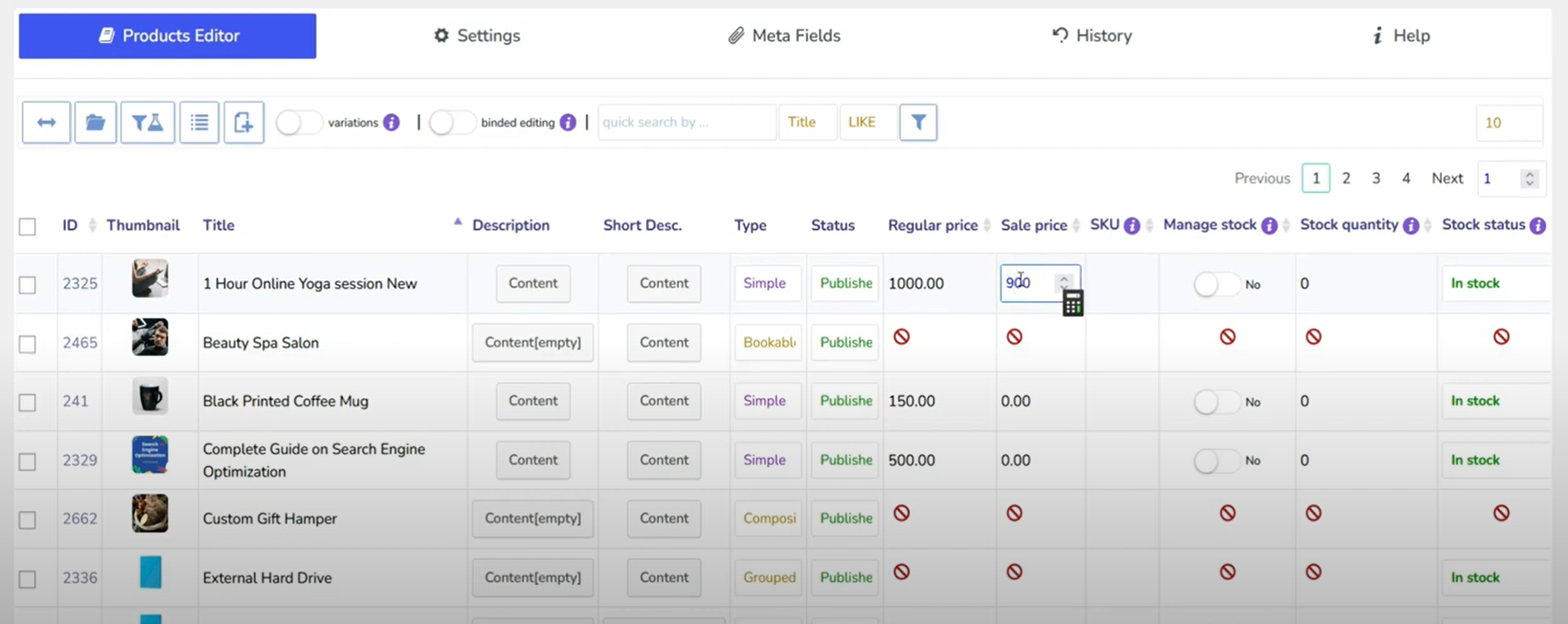Switch to the Meta Fields tab
This screenshot has width=1568, height=624.
click(x=784, y=36)
